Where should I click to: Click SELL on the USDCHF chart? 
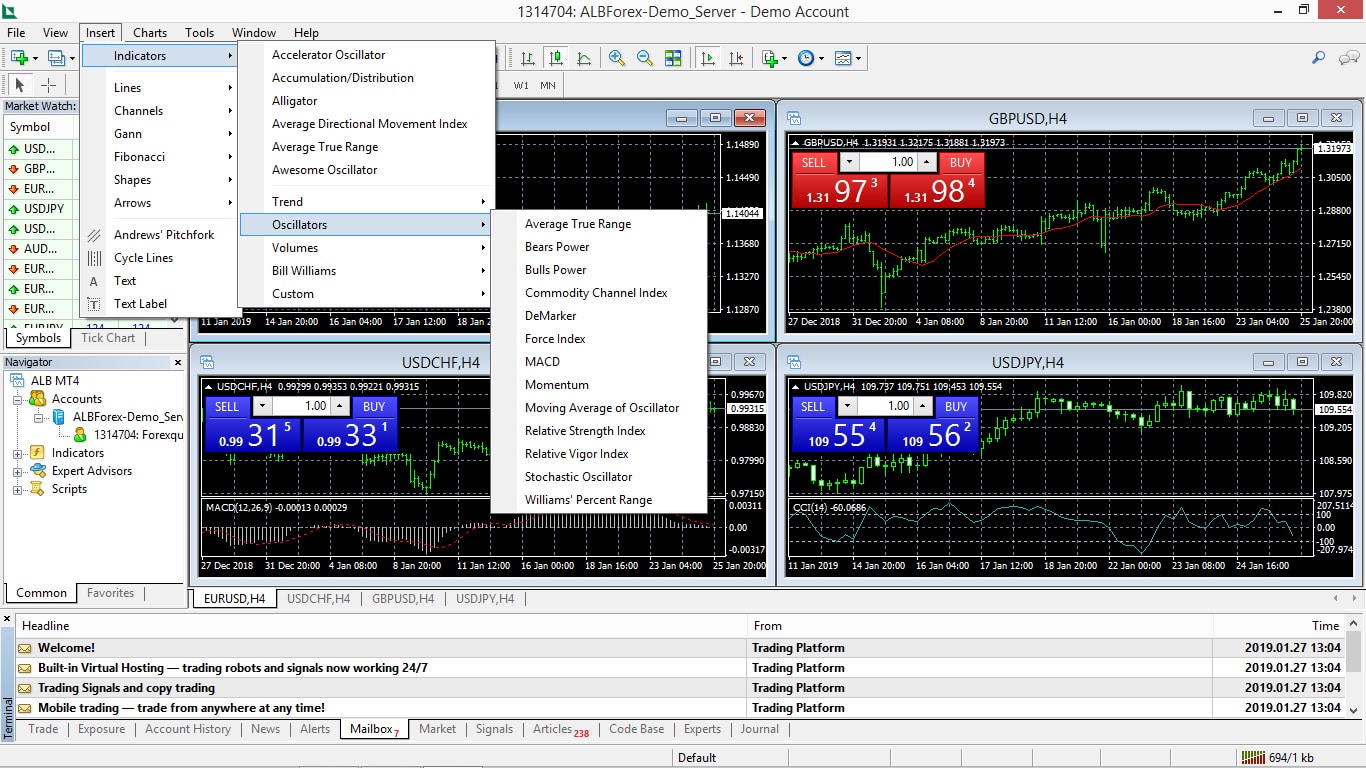[227, 406]
